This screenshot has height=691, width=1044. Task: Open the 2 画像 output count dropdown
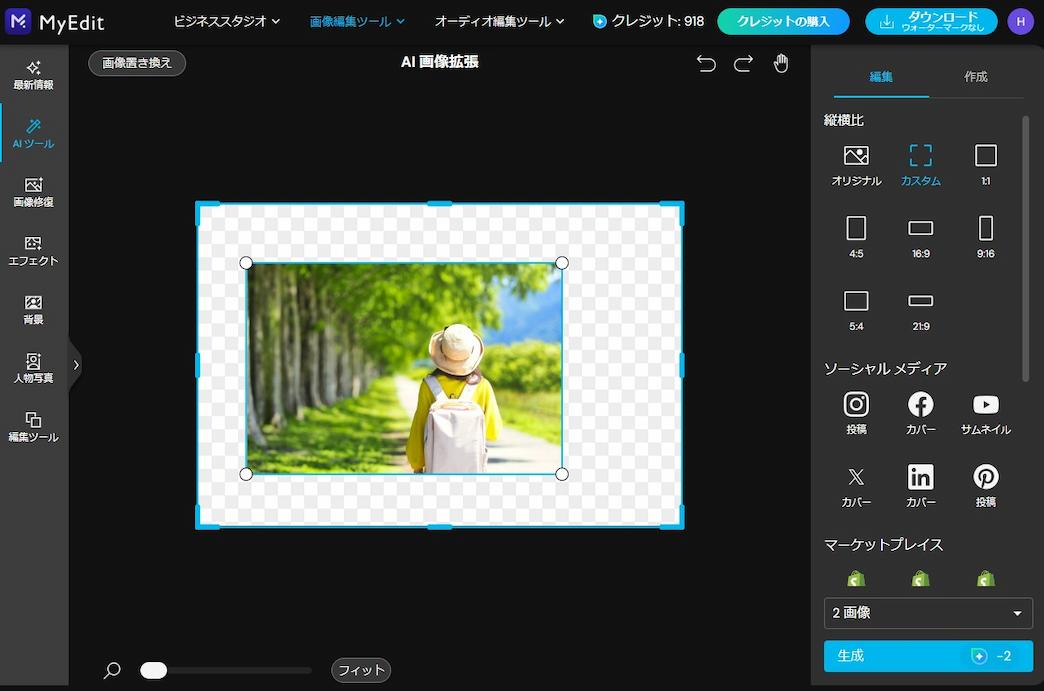tap(927, 613)
